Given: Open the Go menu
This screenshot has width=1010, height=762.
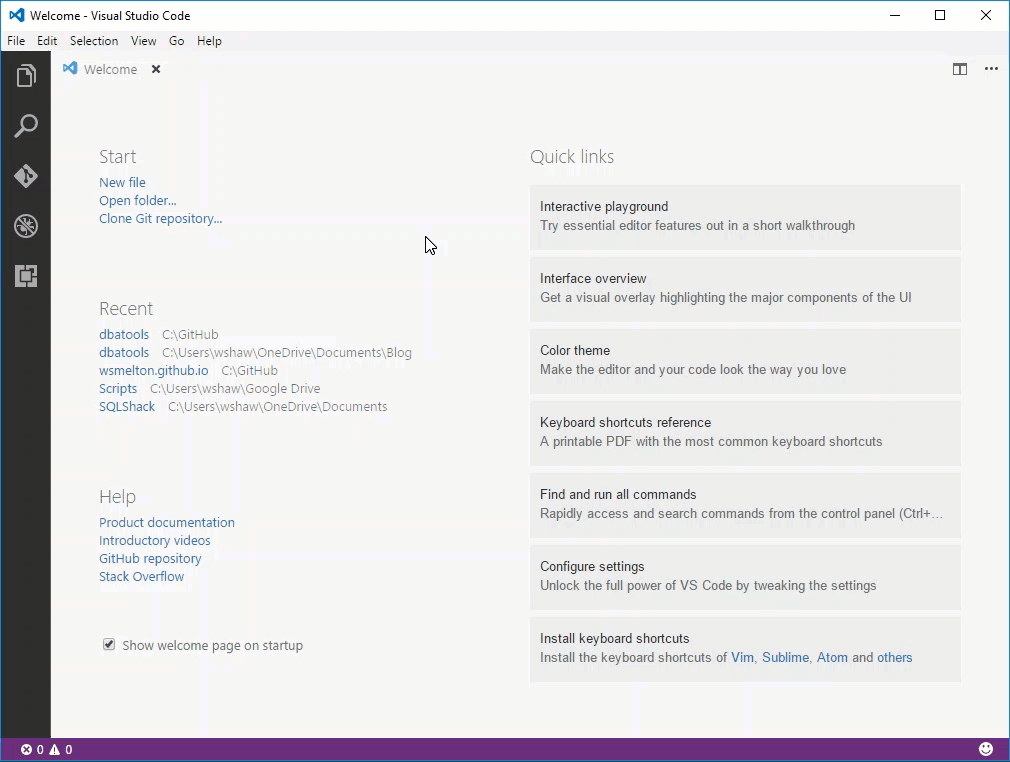Looking at the screenshot, I should pos(176,41).
